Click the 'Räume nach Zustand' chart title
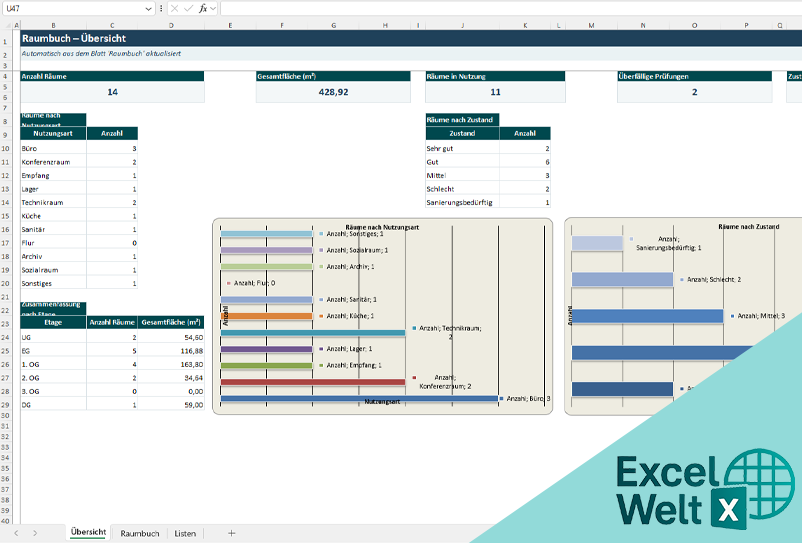802x543 pixels. (x=749, y=226)
